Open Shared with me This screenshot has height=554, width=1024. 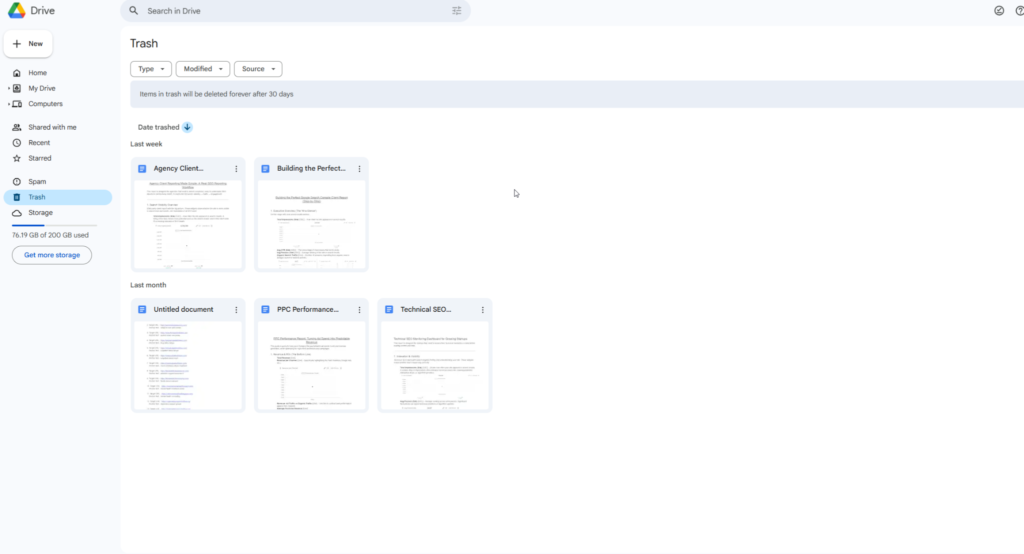(52, 127)
